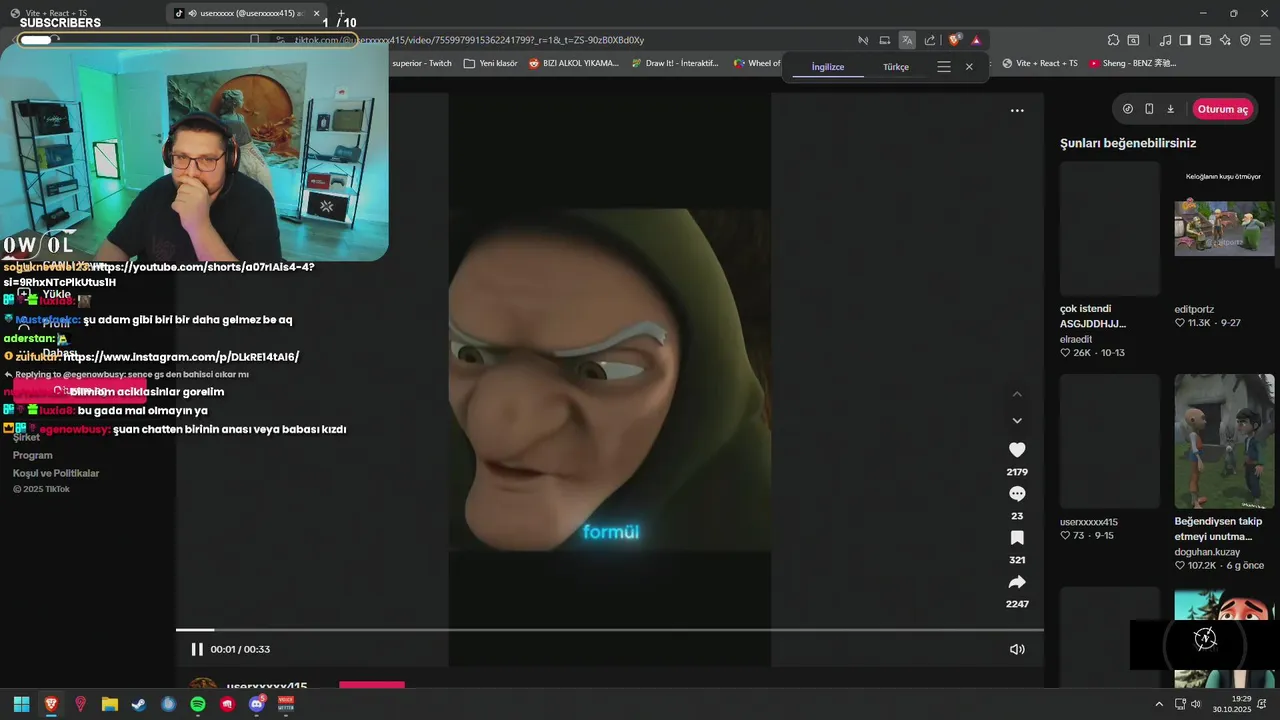Open the çok istendi recommended video title
1280x720 pixels.
pos(1093,316)
